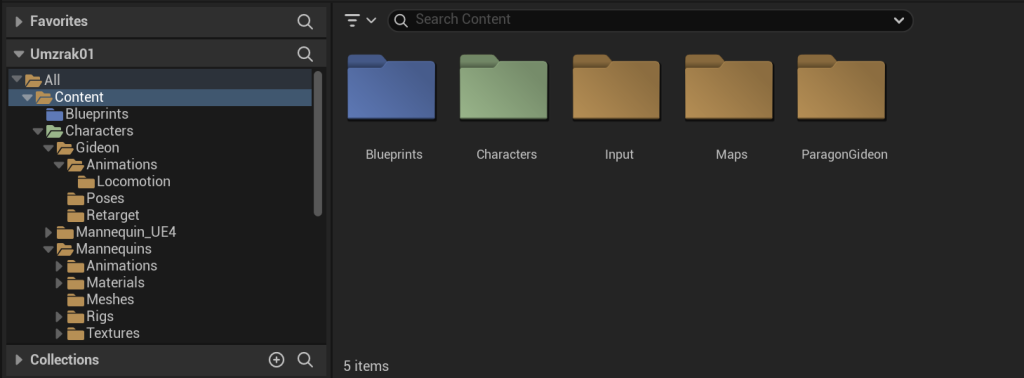Click the search icon in Favorites header
The image size is (1024, 378).
(305, 22)
